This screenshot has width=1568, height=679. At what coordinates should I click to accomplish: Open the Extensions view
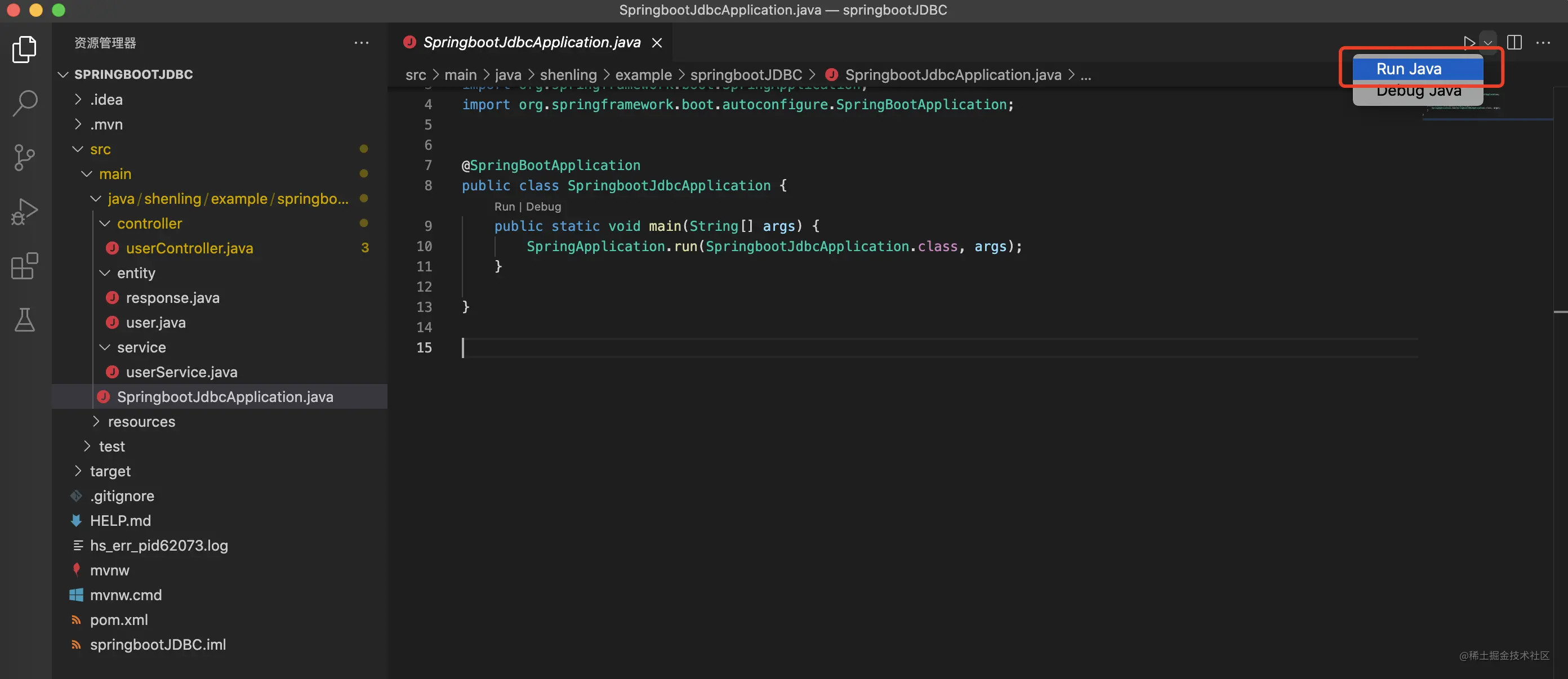[24, 266]
